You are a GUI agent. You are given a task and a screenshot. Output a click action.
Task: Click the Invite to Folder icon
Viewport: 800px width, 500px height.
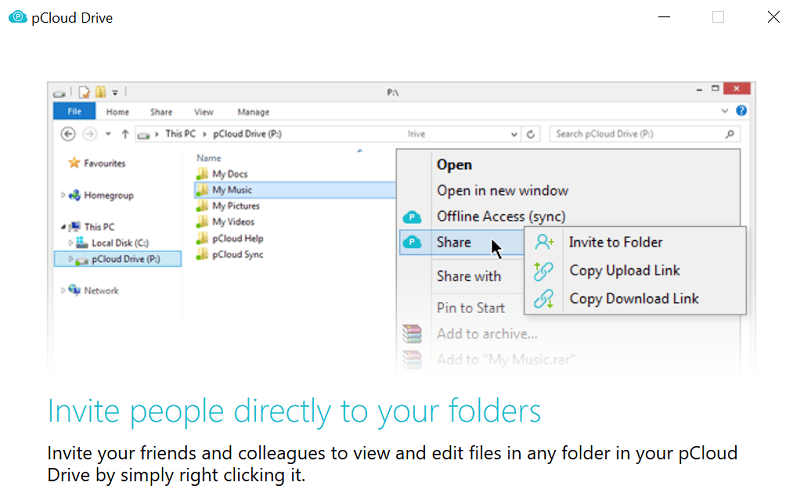(544, 242)
